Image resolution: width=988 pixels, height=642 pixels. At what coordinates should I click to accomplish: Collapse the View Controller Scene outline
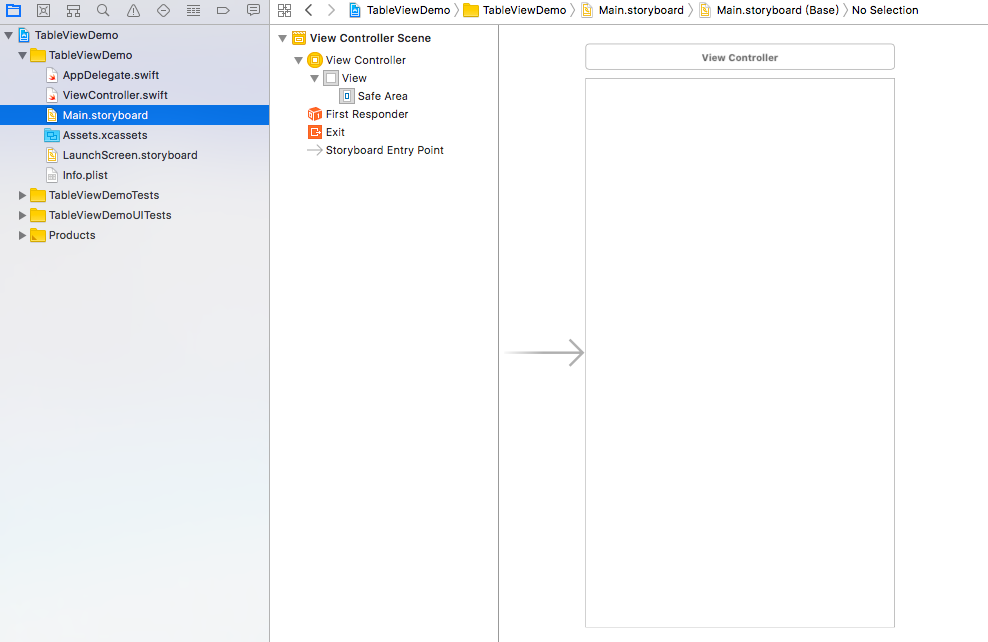pos(282,38)
